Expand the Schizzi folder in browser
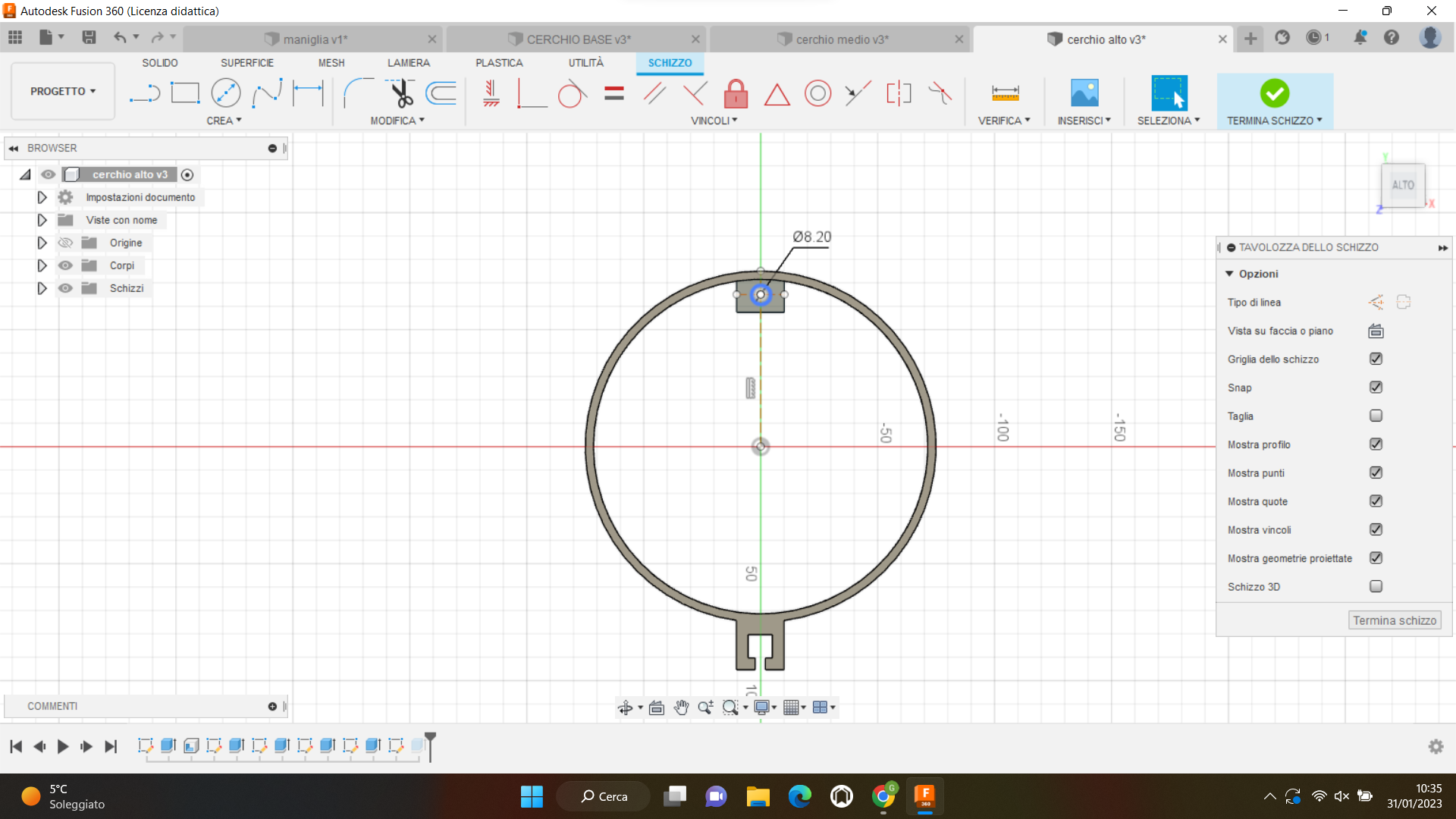 point(42,288)
